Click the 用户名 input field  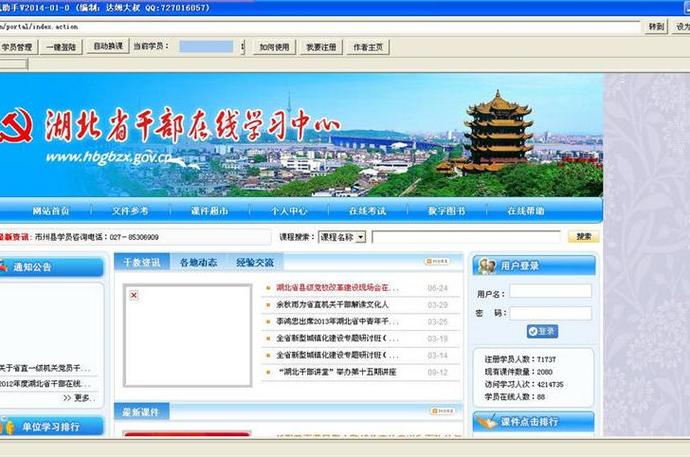(550, 292)
